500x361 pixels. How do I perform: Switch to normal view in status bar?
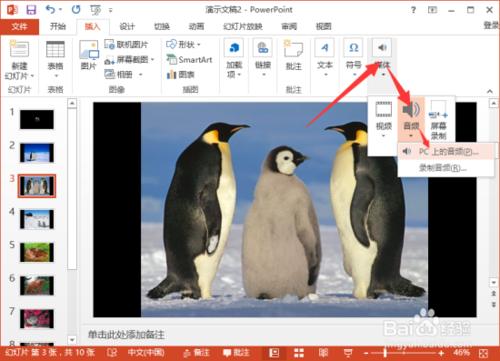click(274, 353)
